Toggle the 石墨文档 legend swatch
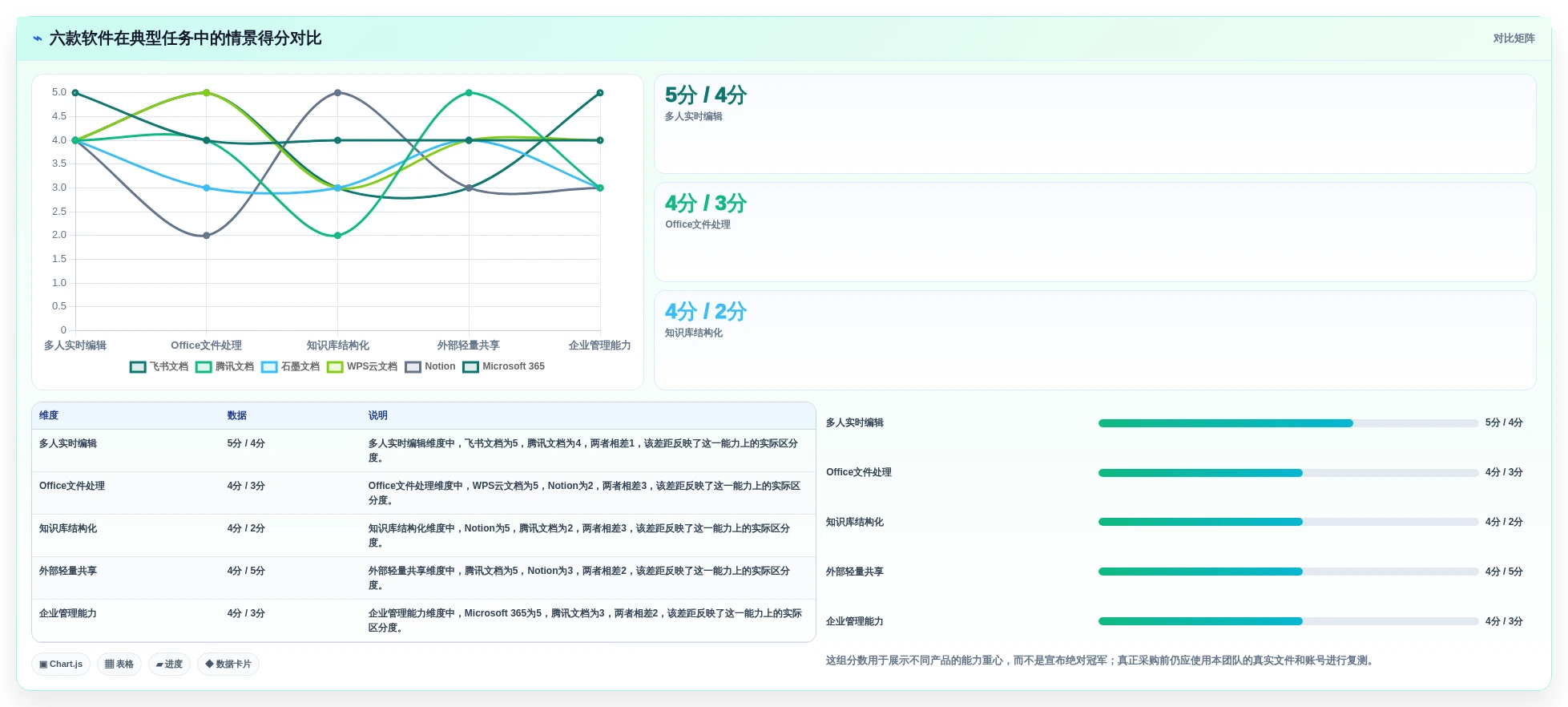Viewport: 1568px width, 707px height. pyautogui.click(x=269, y=367)
